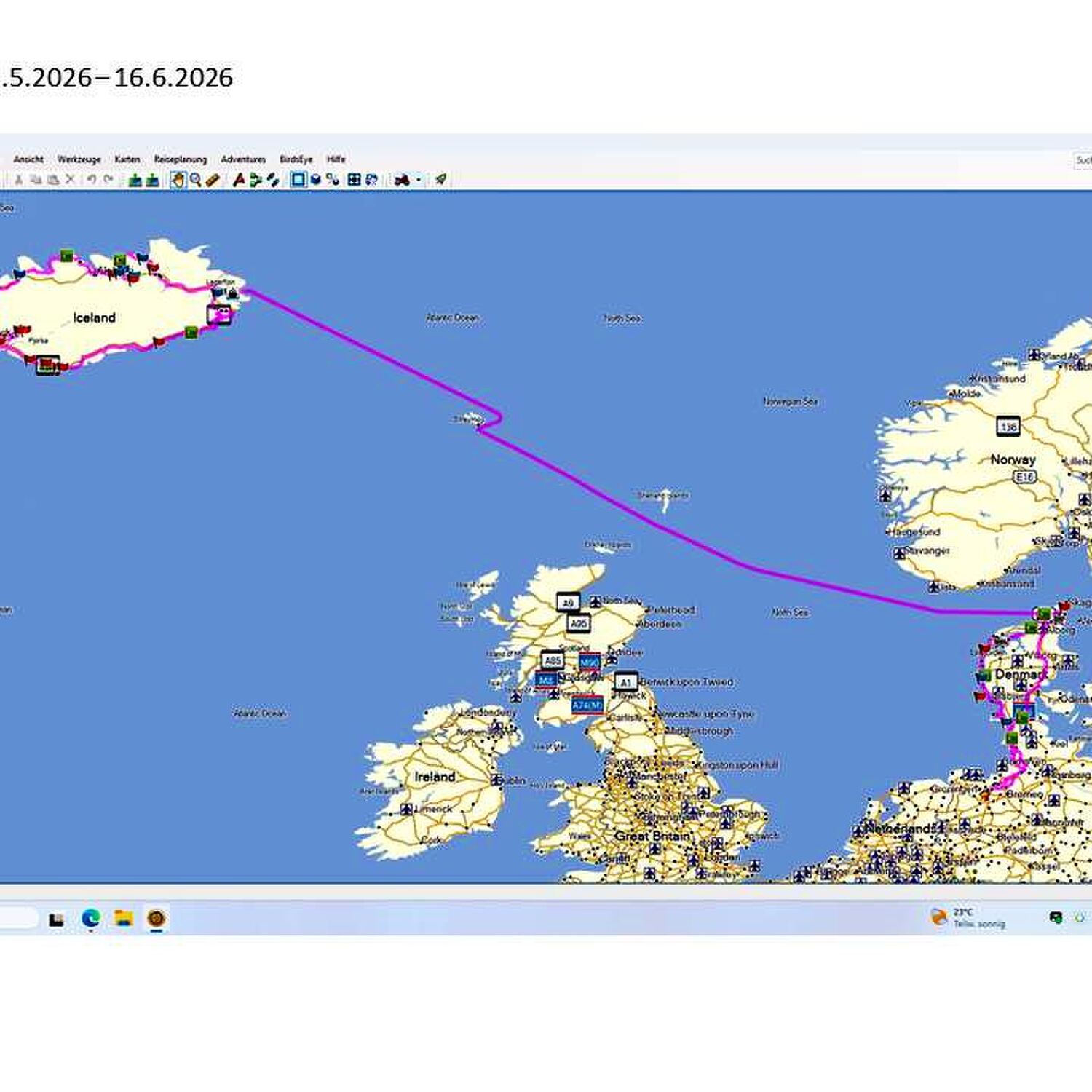Switch to 3D map view cube
The width and height of the screenshot is (1092, 1092).
pyautogui.click(x=316, y=179)
